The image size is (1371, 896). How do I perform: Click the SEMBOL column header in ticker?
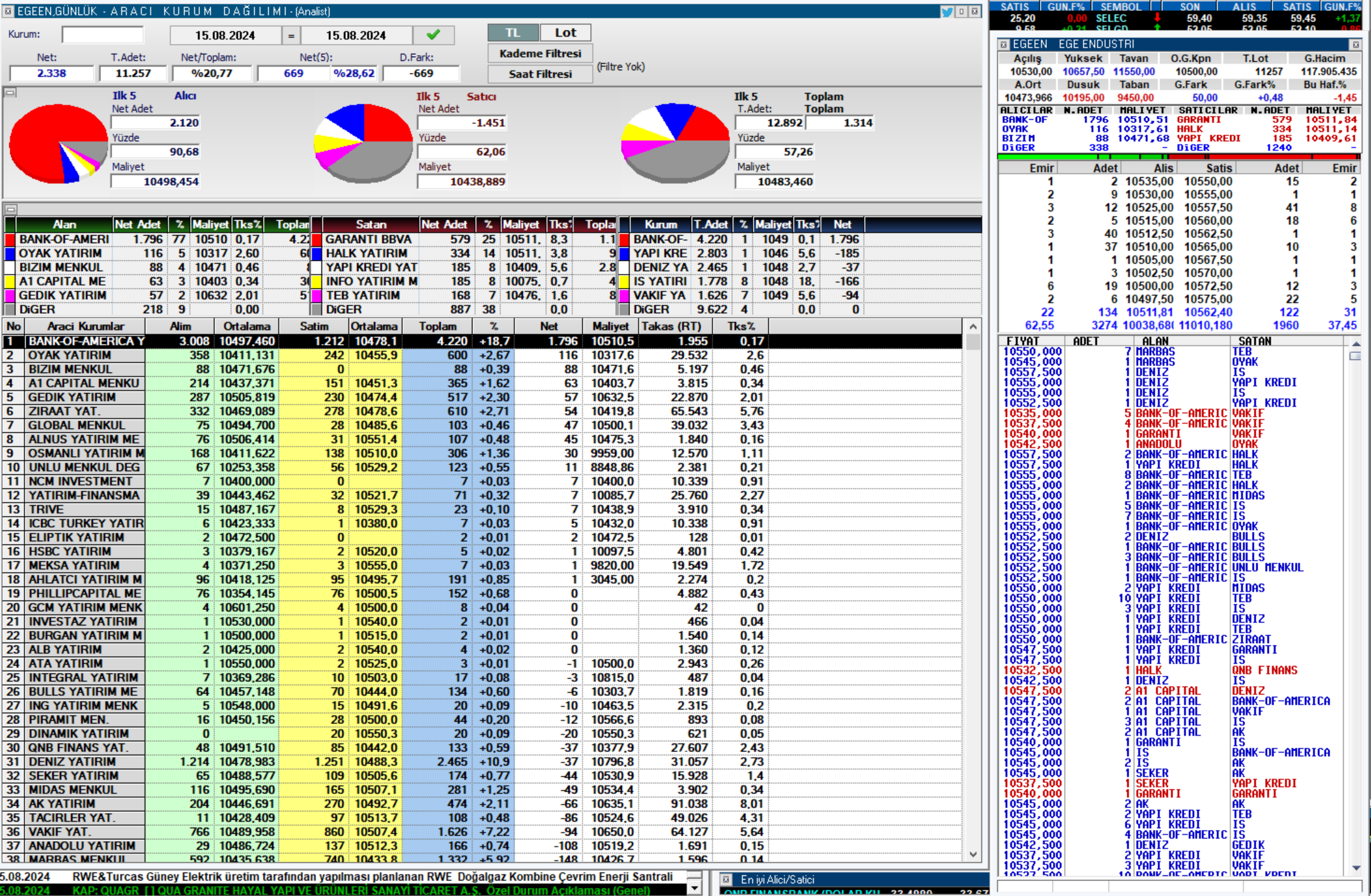1120,7
